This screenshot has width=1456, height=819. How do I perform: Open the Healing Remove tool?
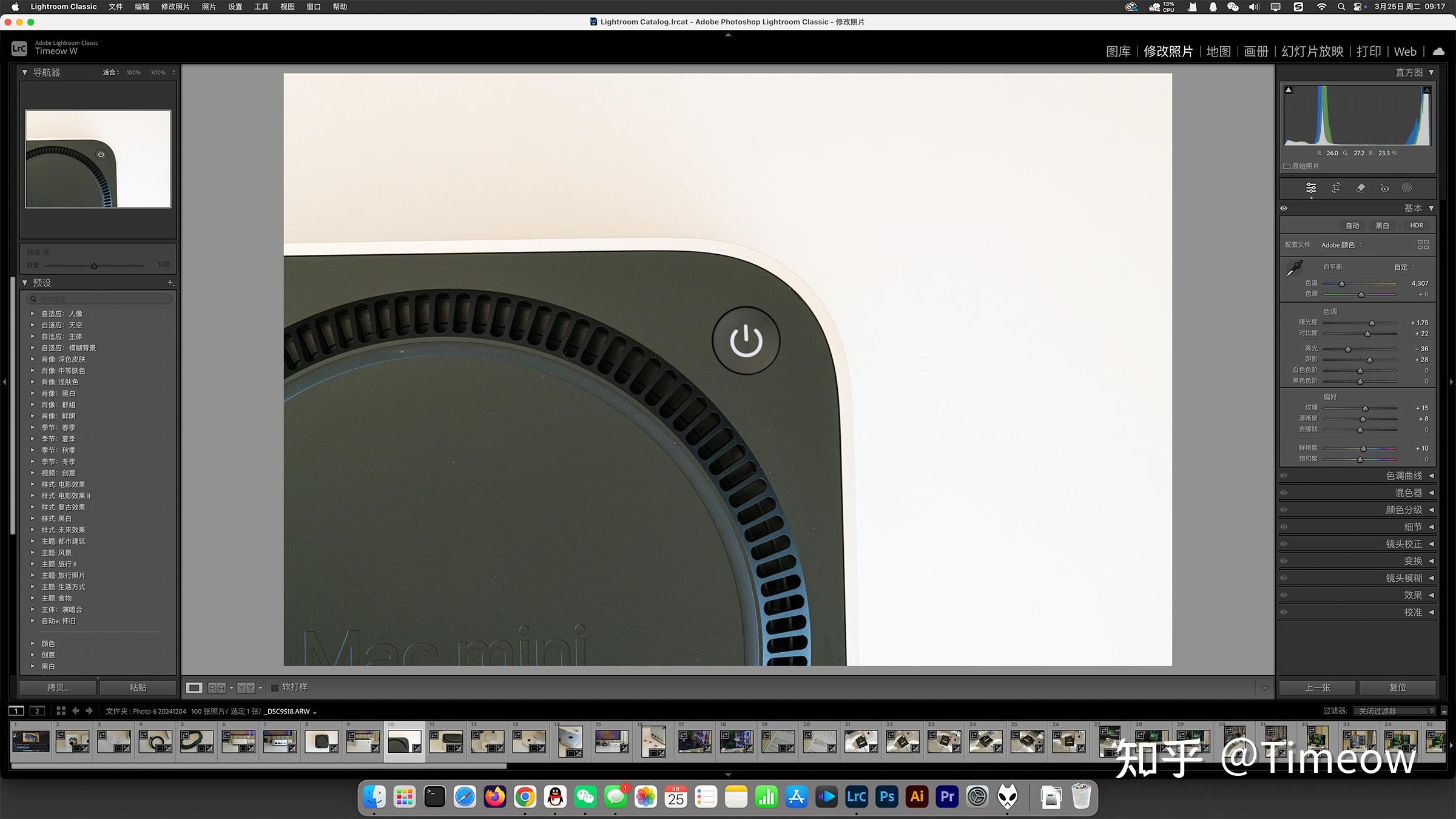(x=1360, y=188)
